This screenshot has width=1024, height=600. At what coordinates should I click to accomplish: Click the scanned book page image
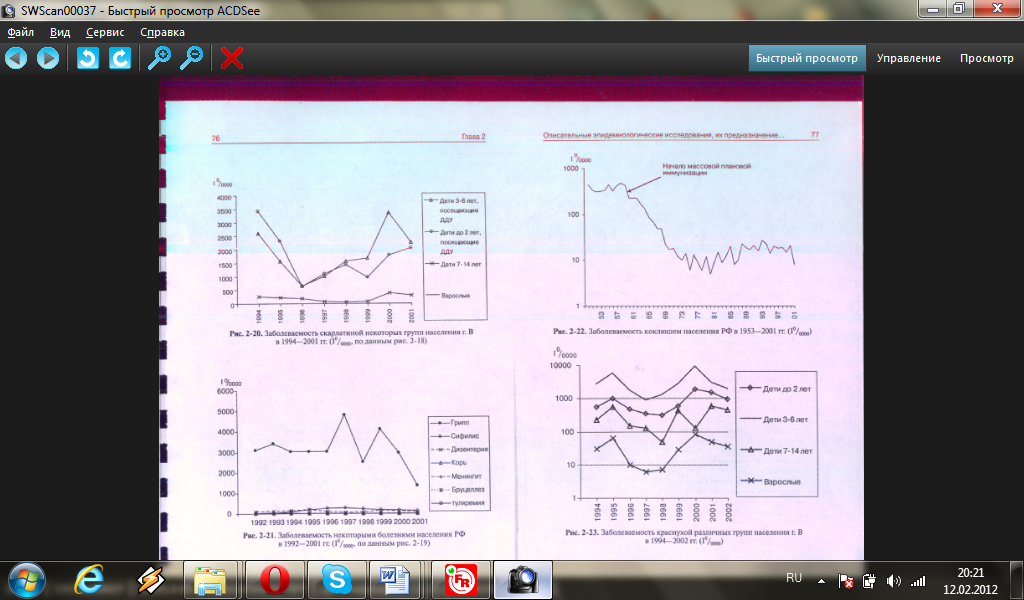(511, 318)
